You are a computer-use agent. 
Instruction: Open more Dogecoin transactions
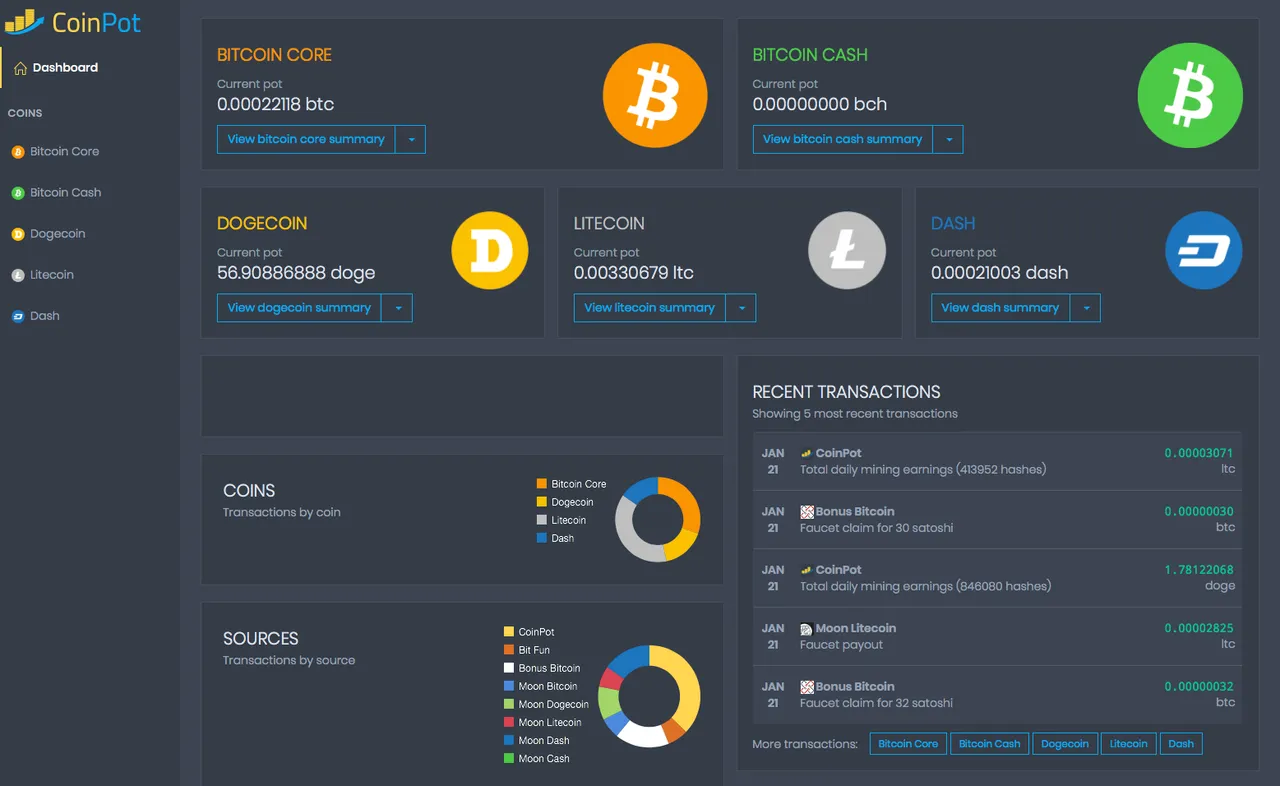[x=1064, y=744]
